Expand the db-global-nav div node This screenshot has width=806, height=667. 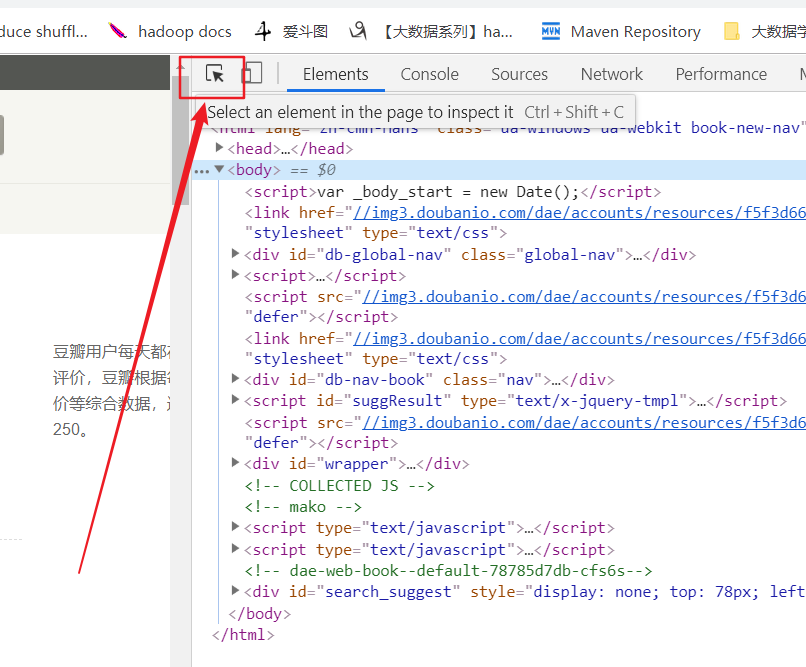235,253
